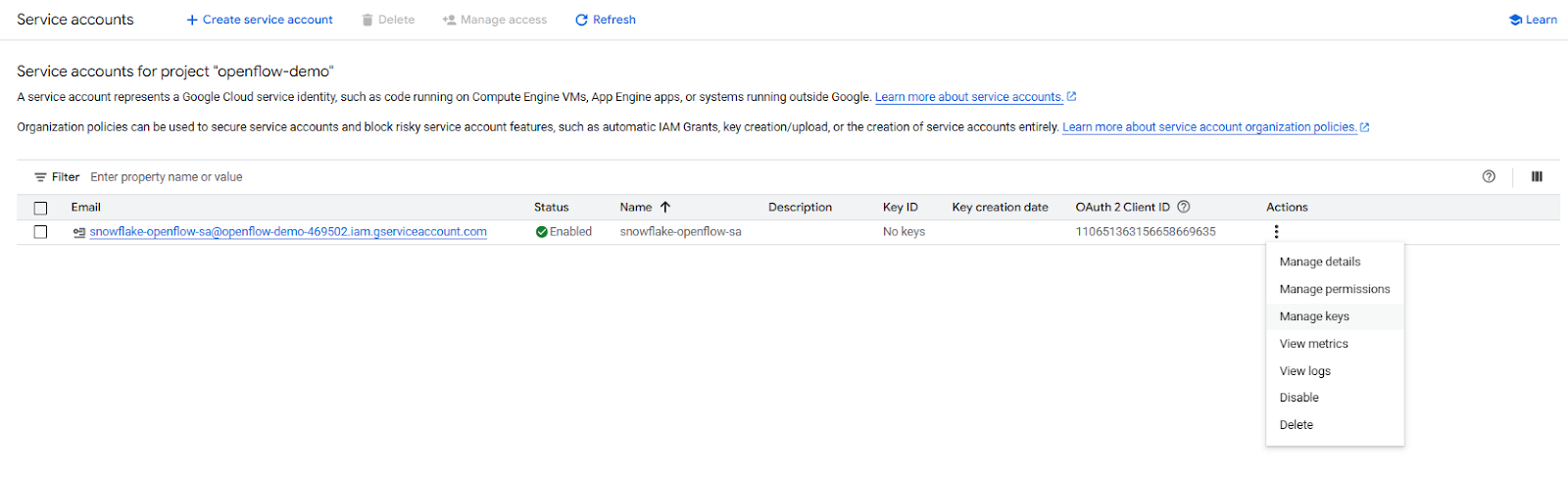
Task: Select the snowflake-openflow-sa row checkbox
Action: tap(40, 232)
